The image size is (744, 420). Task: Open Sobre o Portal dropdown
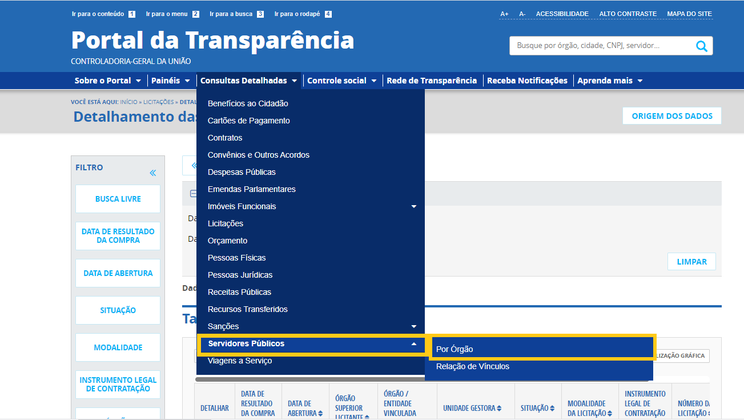[108, 81]
